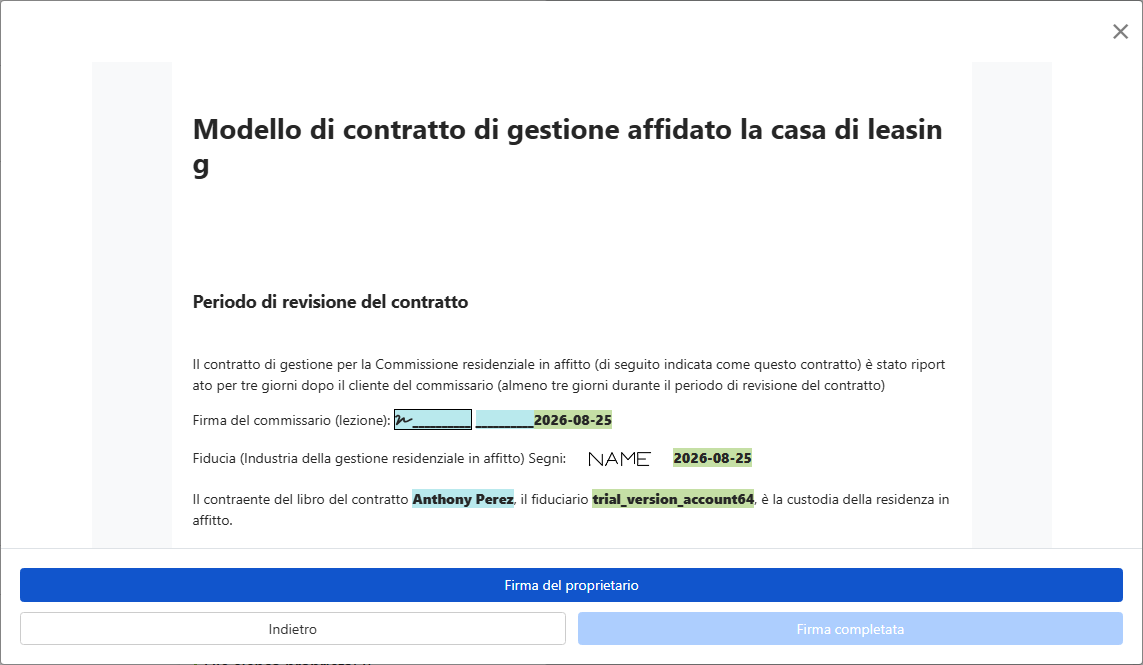Select the highlighted name Anthony Perez

[x=463, y=499]
